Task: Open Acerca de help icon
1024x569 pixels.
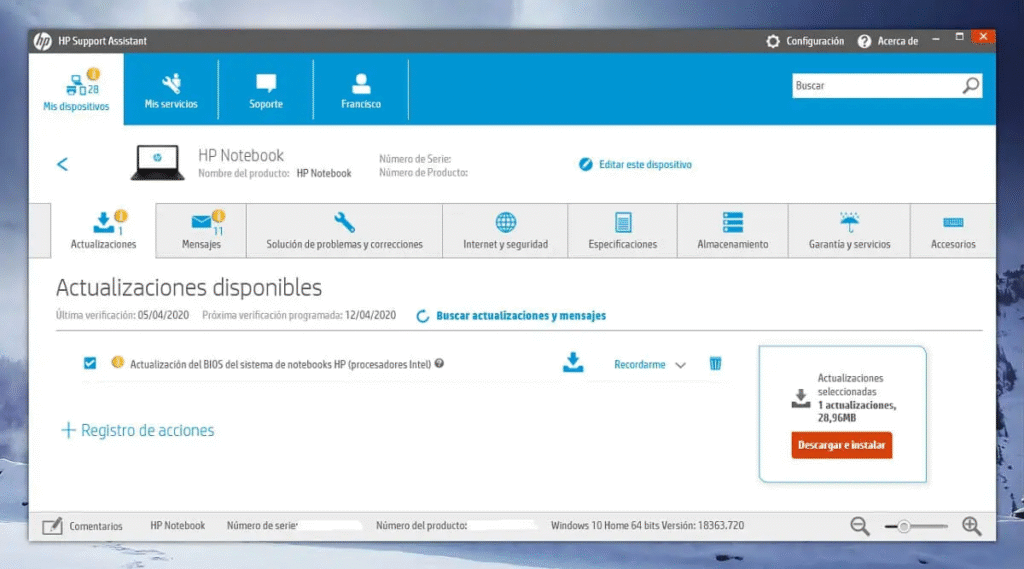Action: click(x=864, y=41)
